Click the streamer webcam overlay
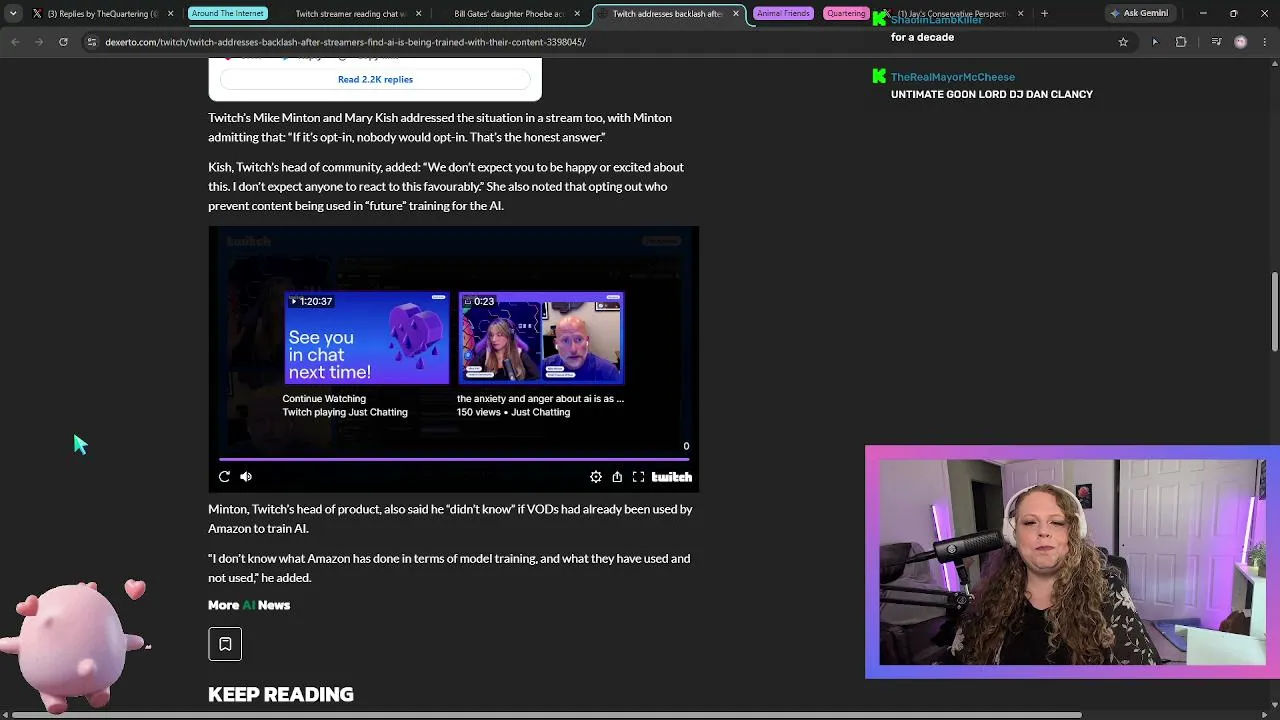This screenshot has height=720, width=1280. (x=1072, y=562)
